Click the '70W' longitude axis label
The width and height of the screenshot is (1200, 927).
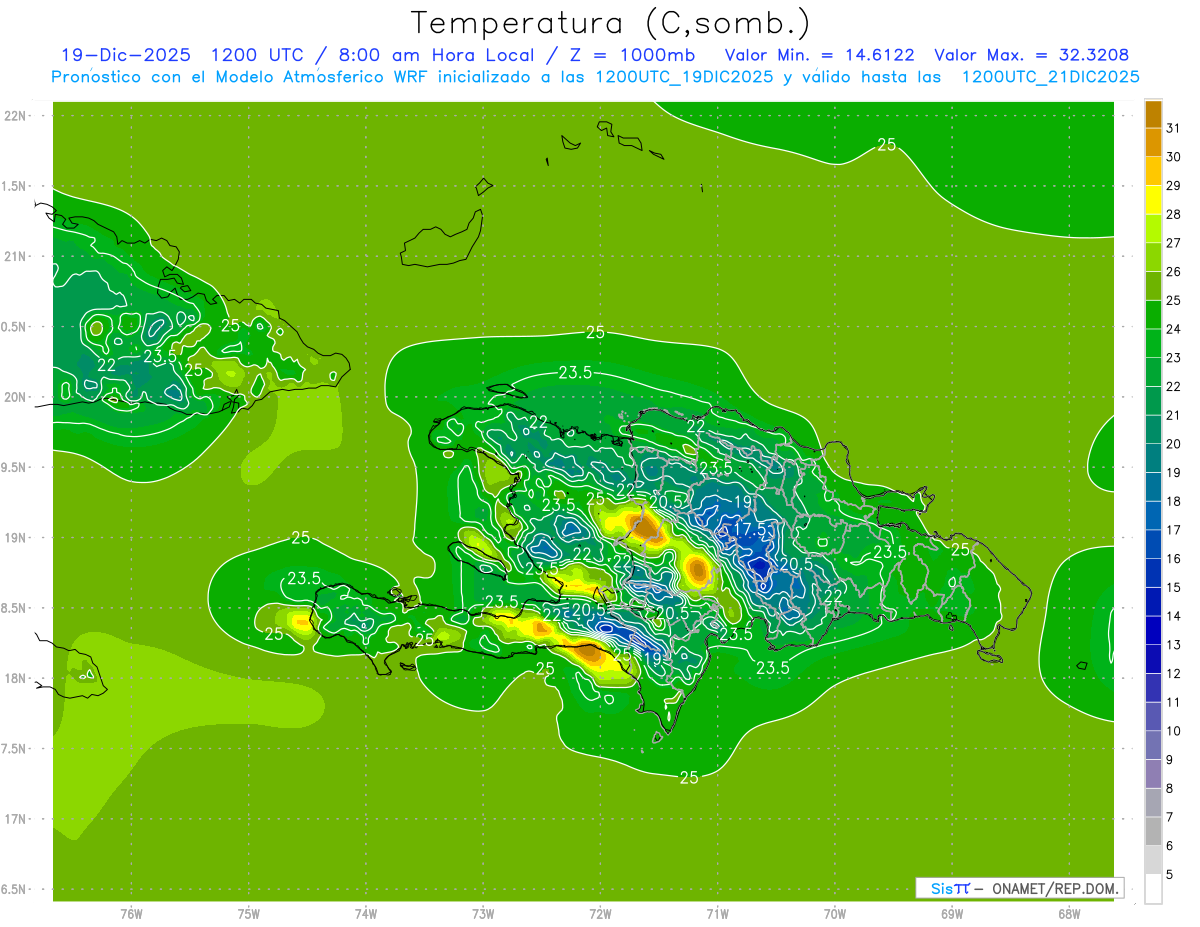(835, 913)
